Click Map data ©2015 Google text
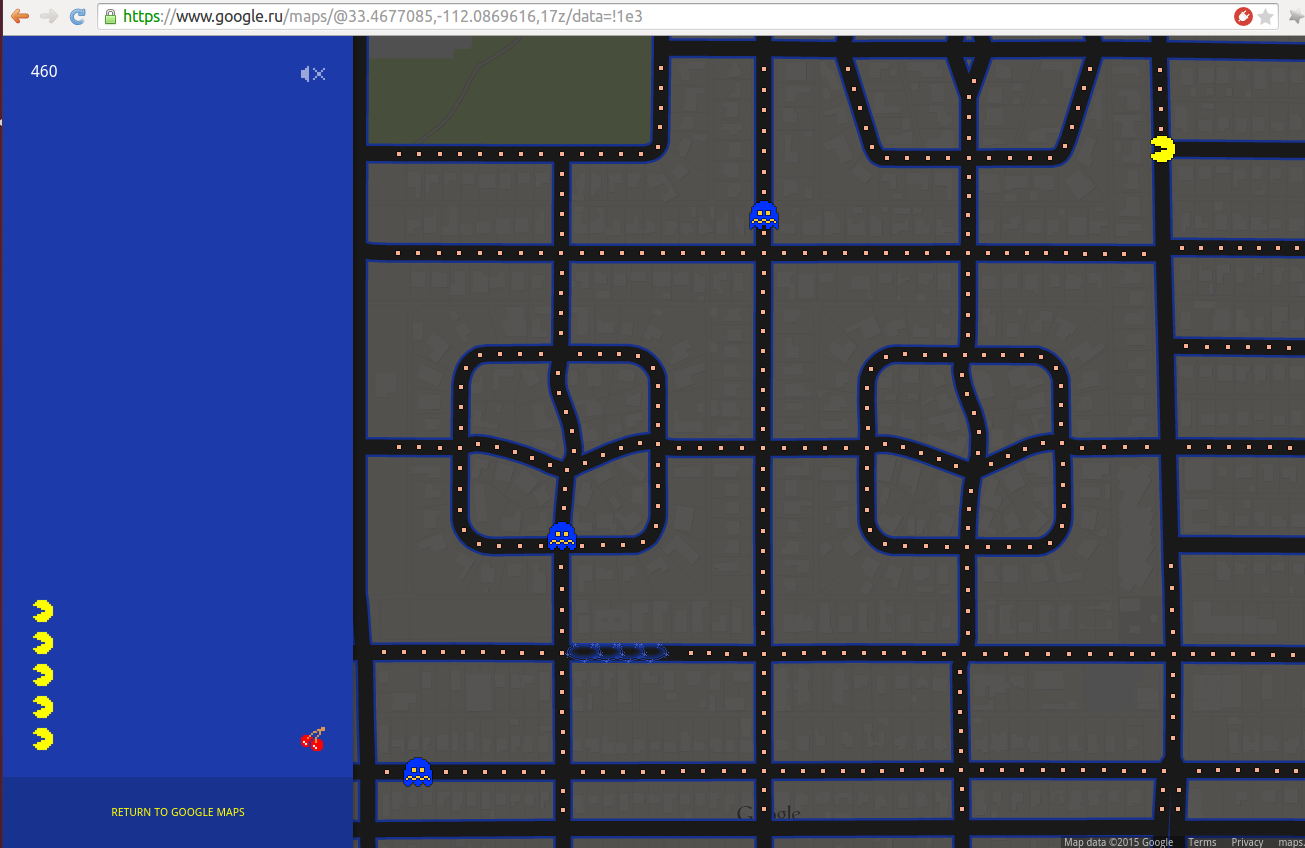The width and height of the screenshot is (1305, 848). click(x=1118, y=842)
